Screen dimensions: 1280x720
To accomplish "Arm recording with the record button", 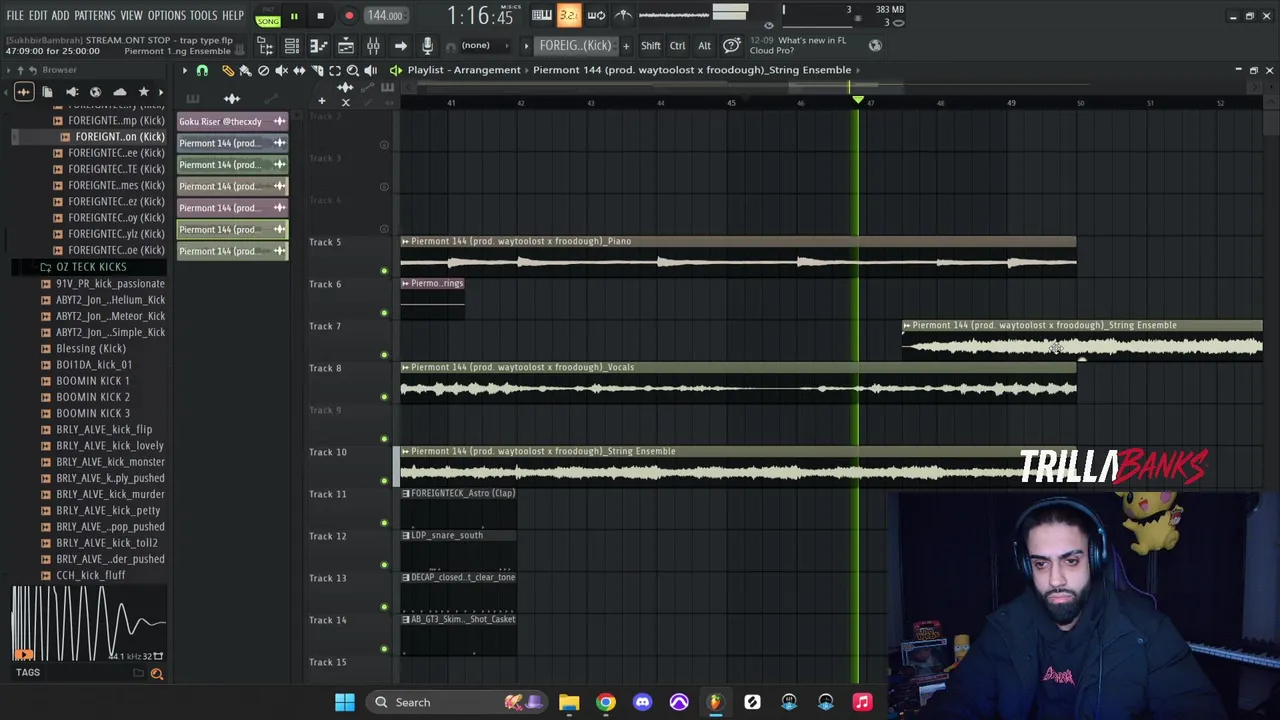I will (348, 16).
